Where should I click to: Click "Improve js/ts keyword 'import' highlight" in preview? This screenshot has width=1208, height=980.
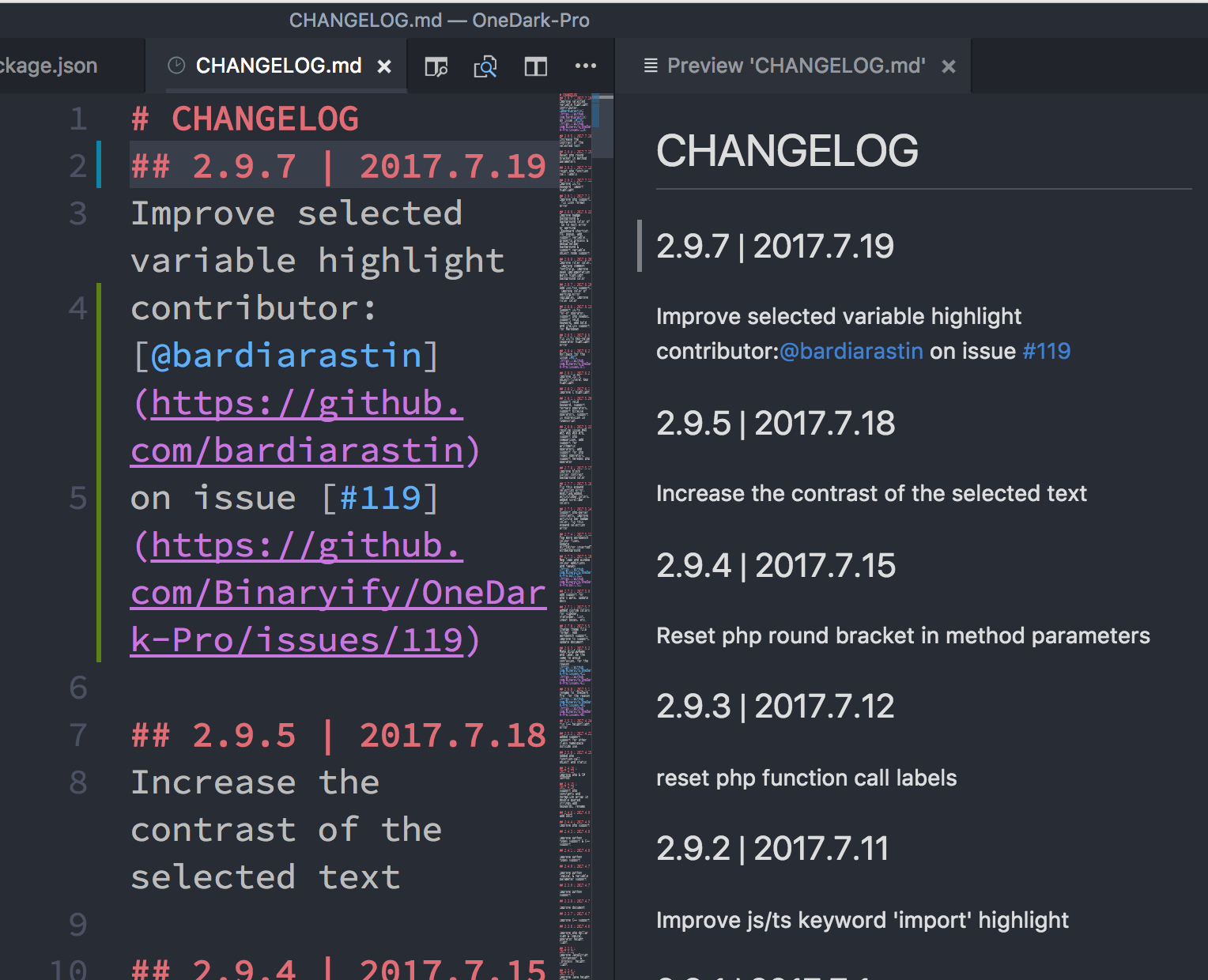click(862, 920)
